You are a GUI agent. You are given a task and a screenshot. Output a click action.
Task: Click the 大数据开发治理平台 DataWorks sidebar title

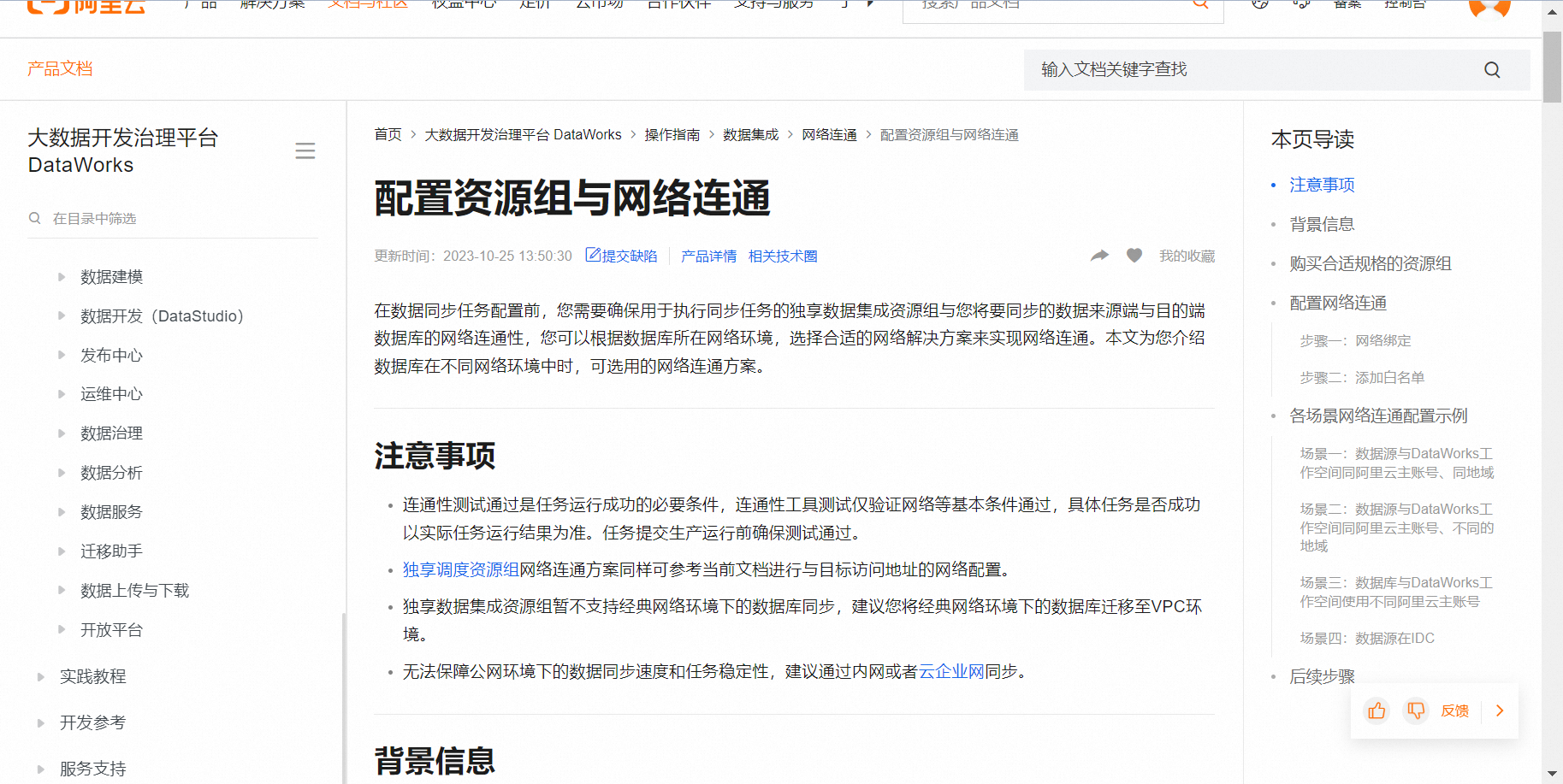123,151
